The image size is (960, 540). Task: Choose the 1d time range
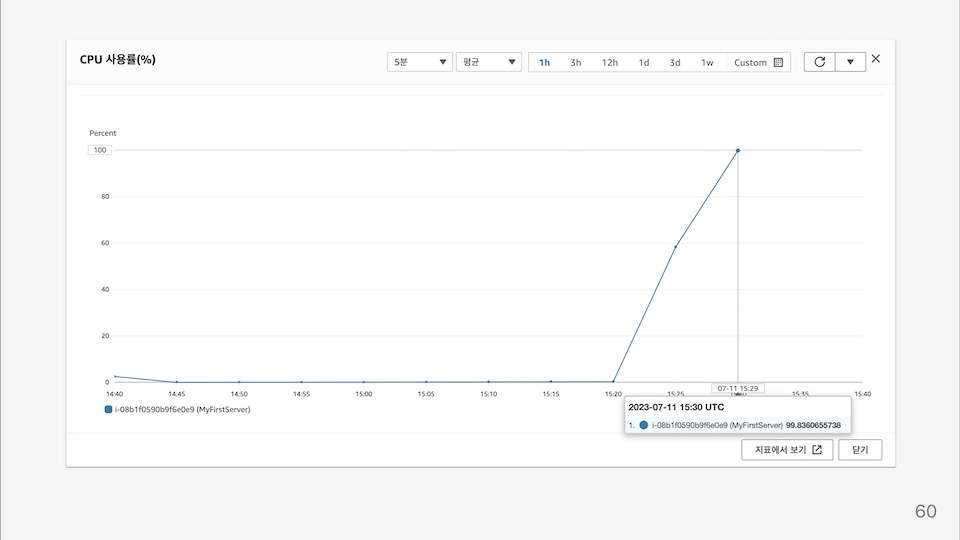pos(644,62)
